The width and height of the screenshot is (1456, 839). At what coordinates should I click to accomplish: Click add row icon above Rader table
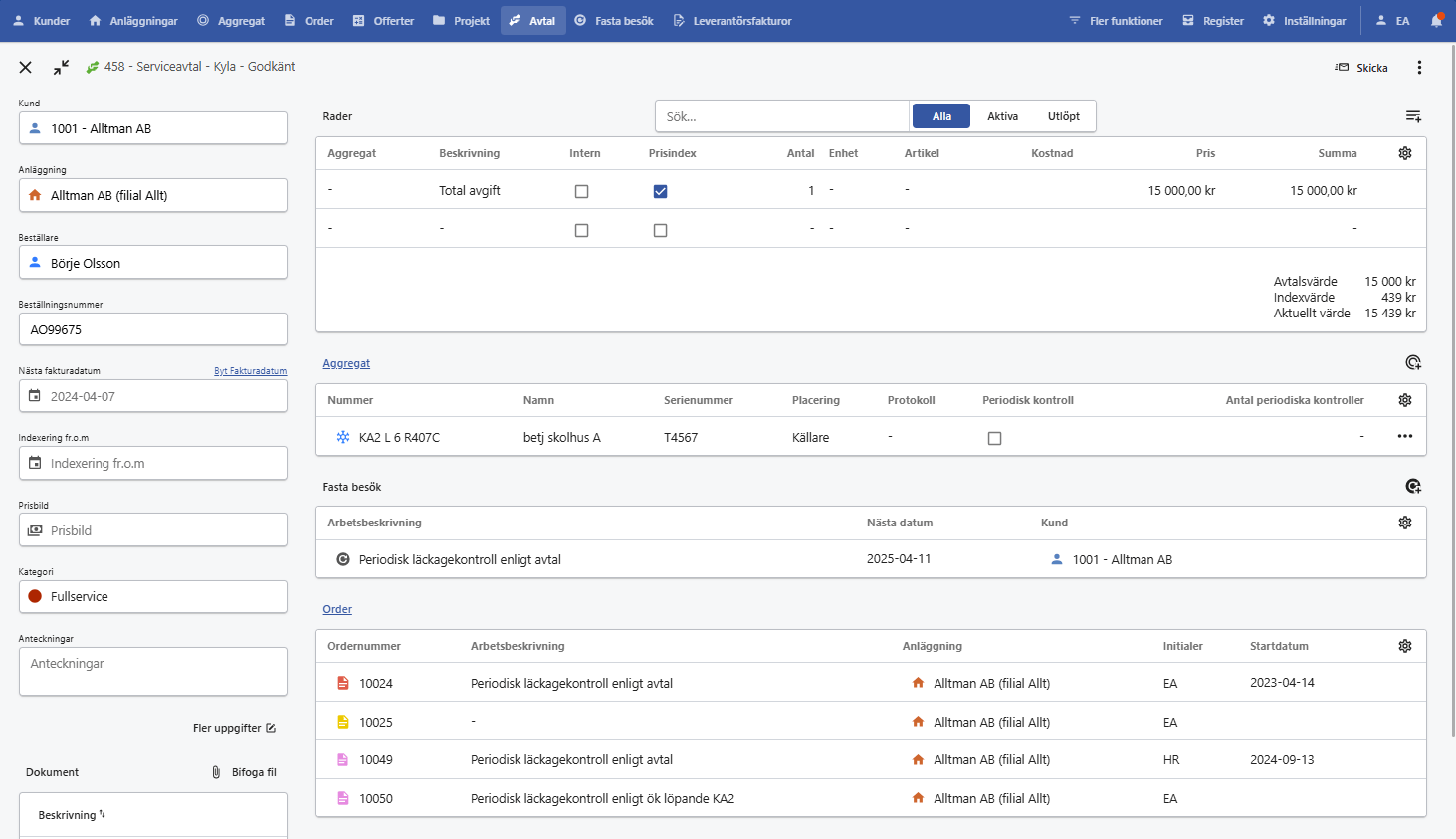tap(1413, 116)
